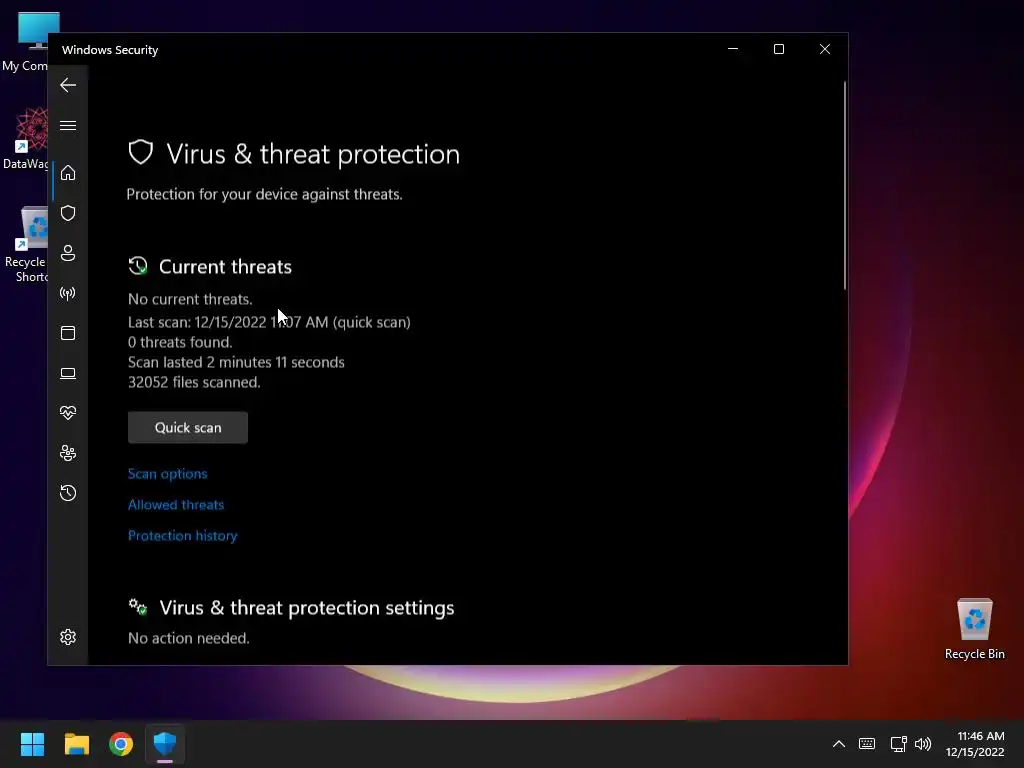Open the Protection history link
Image resolution: width=1024 pixels, height=768 pixels.
(x=183, y=536)
